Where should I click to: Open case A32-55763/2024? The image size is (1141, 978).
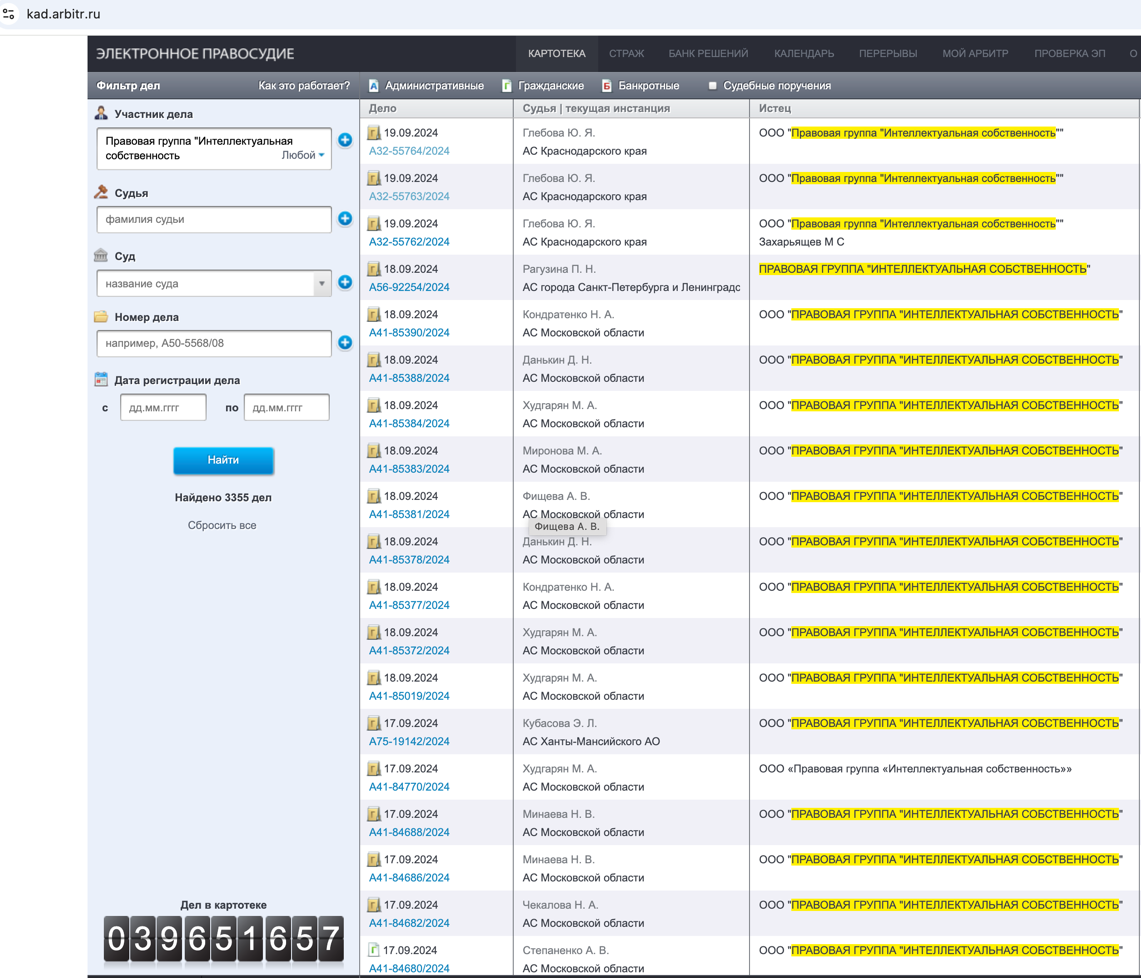[409, 196]
